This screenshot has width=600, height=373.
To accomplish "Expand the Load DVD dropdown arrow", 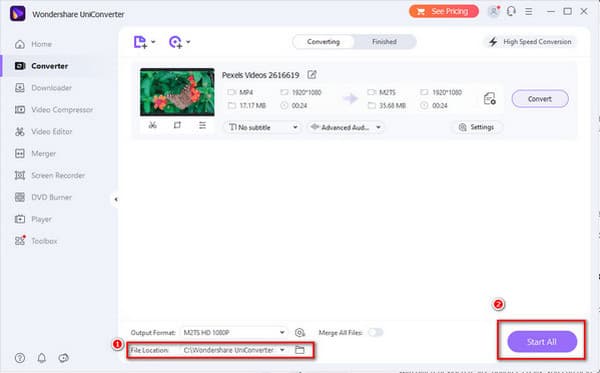I will [x=188, y=42].
